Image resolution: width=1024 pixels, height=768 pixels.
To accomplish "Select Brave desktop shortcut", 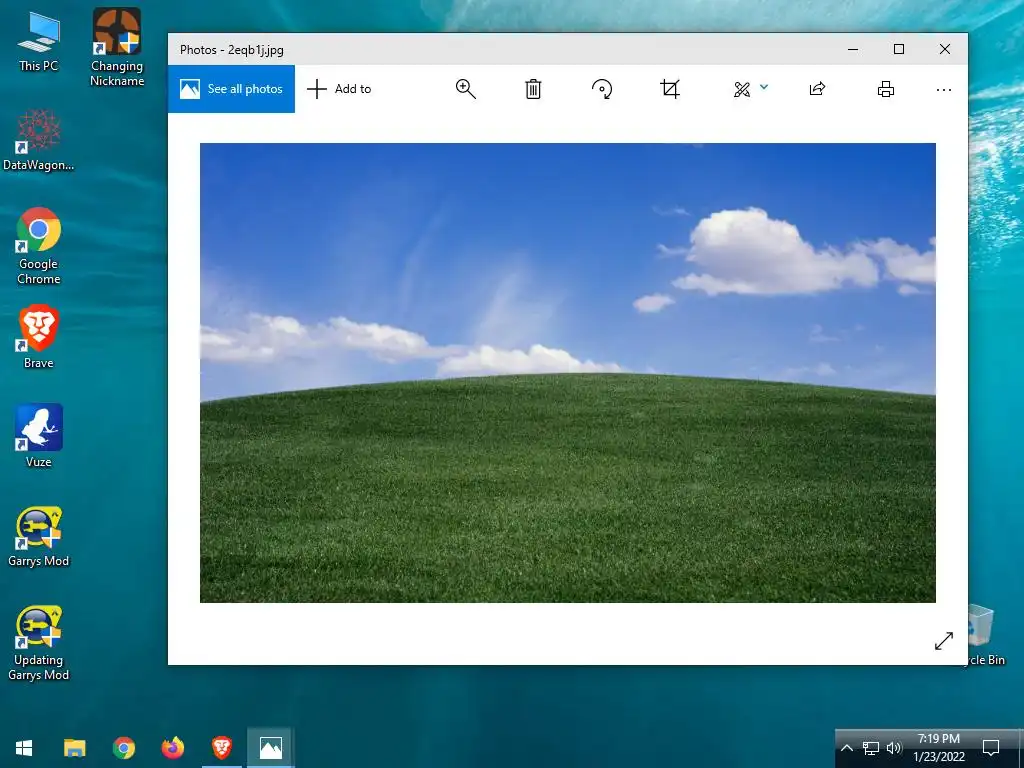I will pyautogui.click(x=39, y=337).
